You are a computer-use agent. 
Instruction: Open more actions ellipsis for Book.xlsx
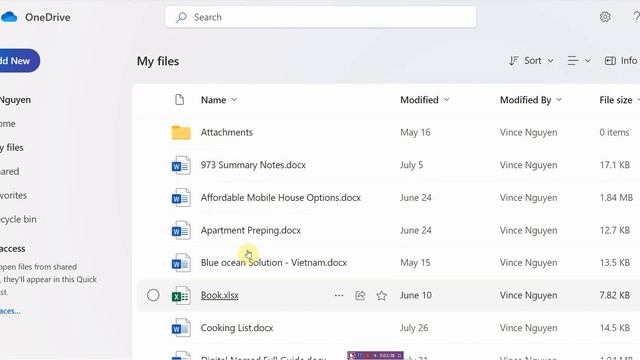point(339,296)
